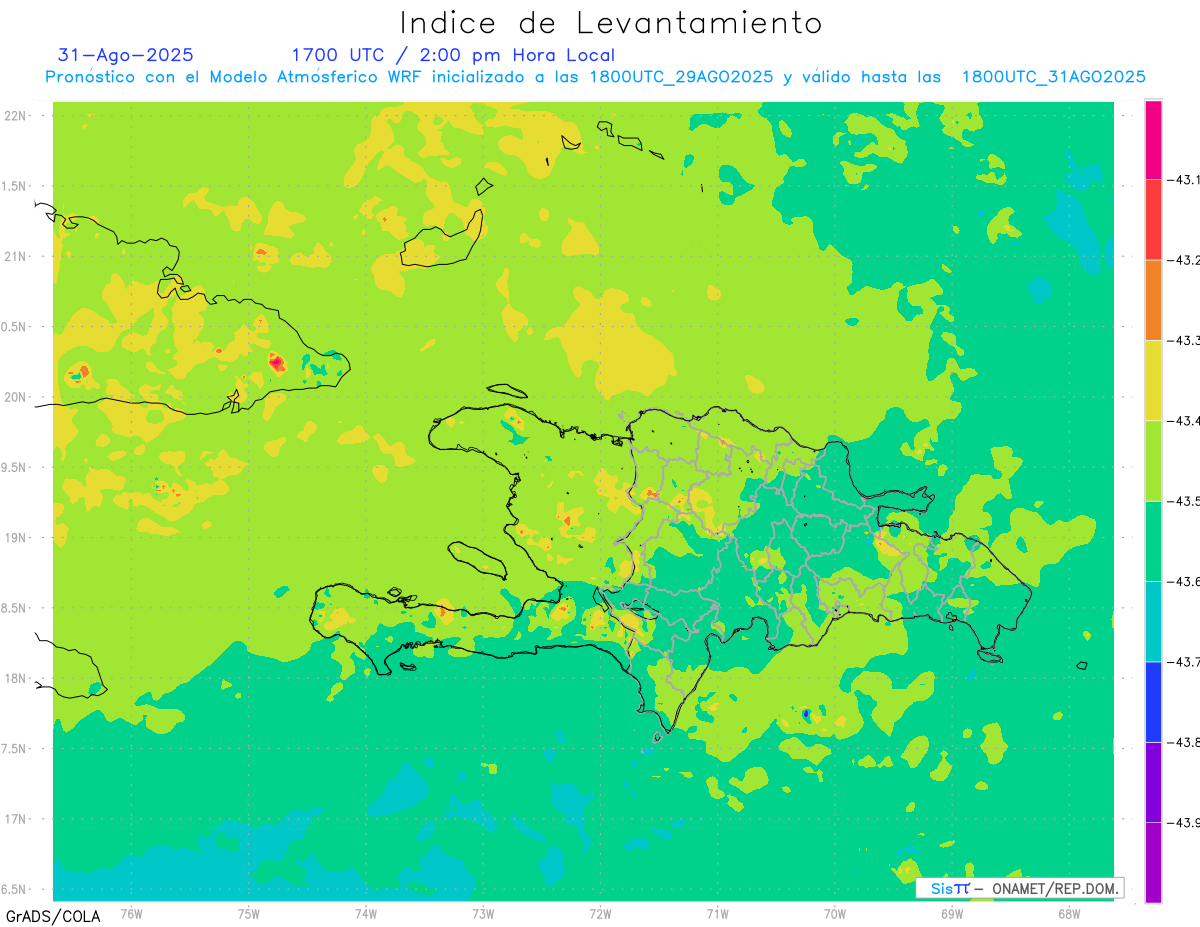Click the legend value '-43.1'
The width and height of the screenshot is (1200, 927).
1184,180
